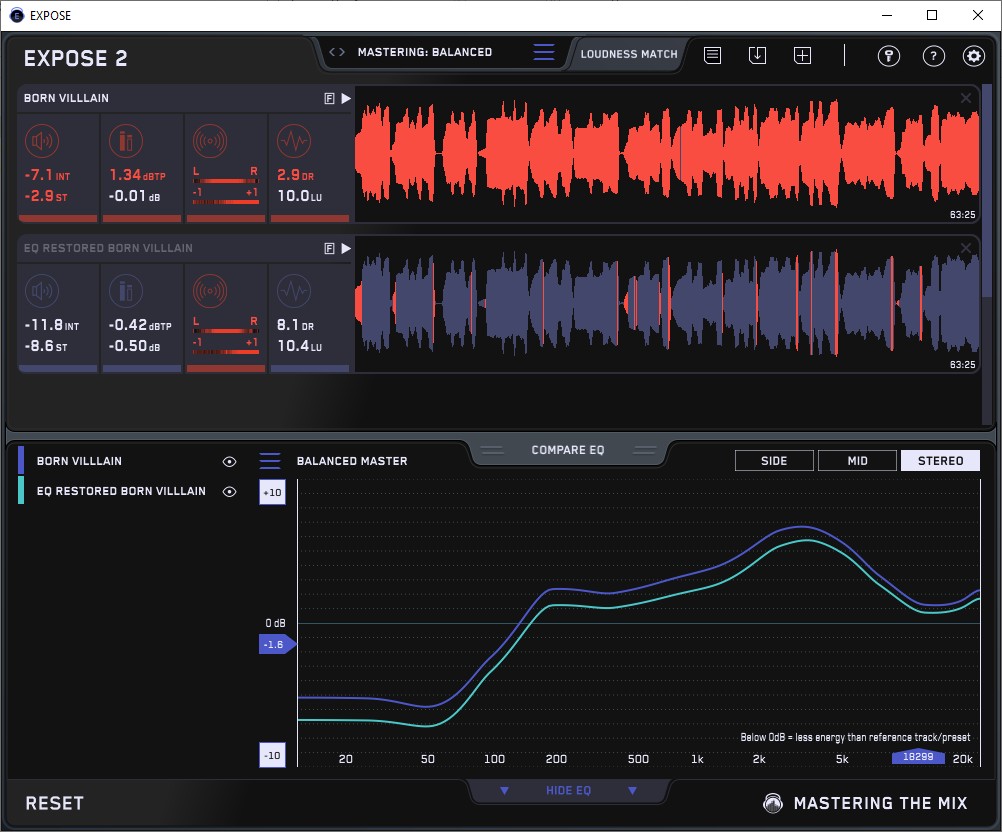This screenshot has height=832, width=1002.
Task: Click the add track plus icon
Action: pos(802,56)
